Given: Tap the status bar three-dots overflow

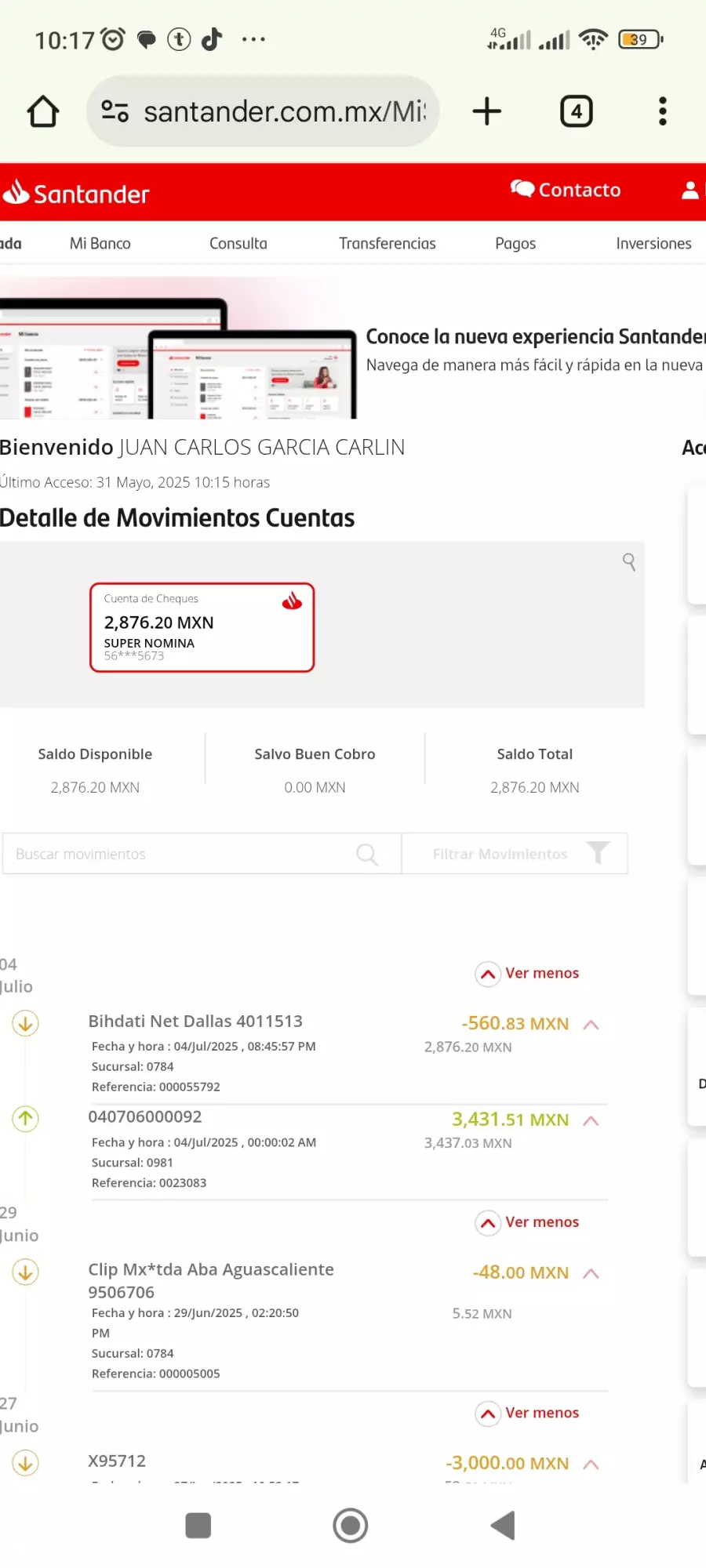Looking at the screenshot, I should (253, 39).
